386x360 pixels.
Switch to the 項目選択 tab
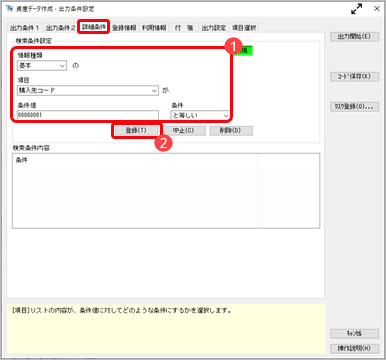(x=244, y=28)
